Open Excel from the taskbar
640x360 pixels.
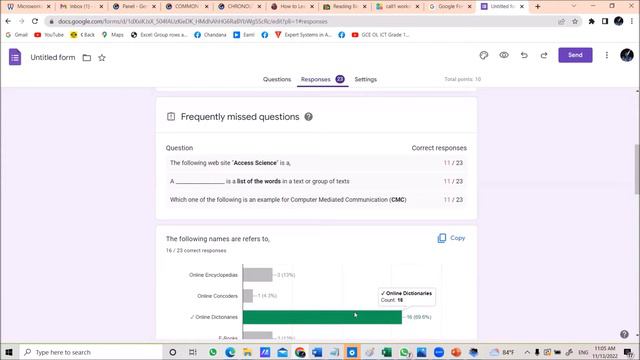(387, 352)
